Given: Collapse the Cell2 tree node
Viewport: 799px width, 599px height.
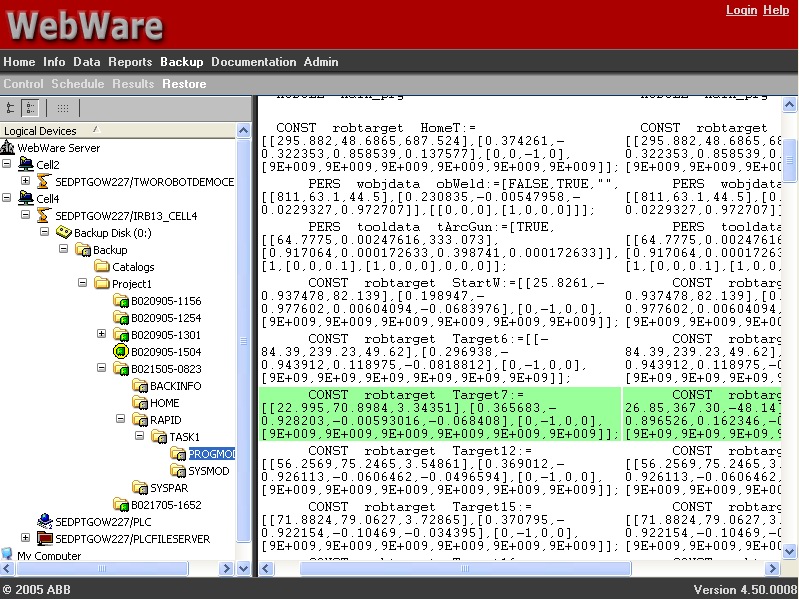Looking at the screenshot, I should click(8, 165).
